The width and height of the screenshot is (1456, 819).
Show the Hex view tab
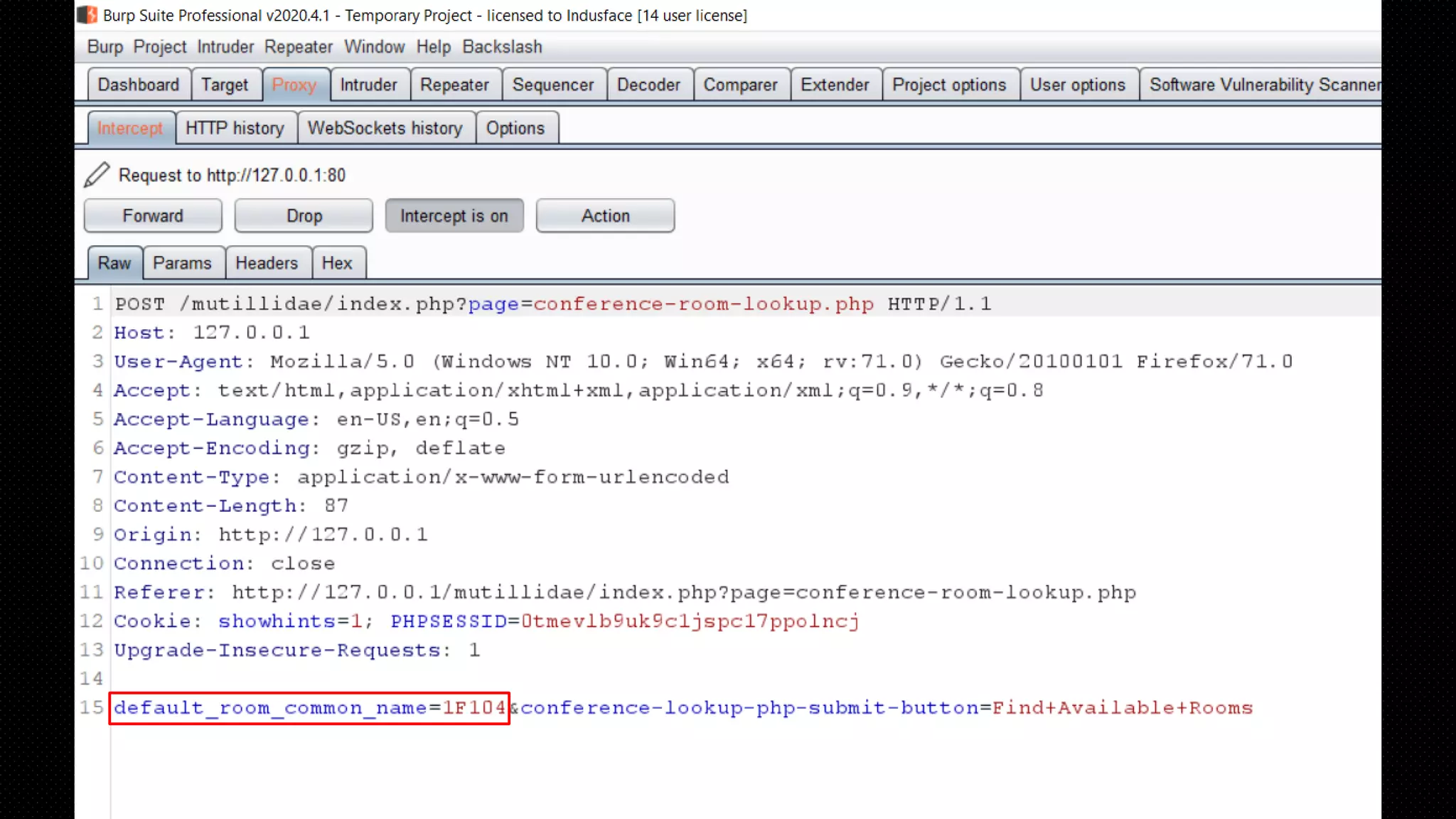[337, 263]
